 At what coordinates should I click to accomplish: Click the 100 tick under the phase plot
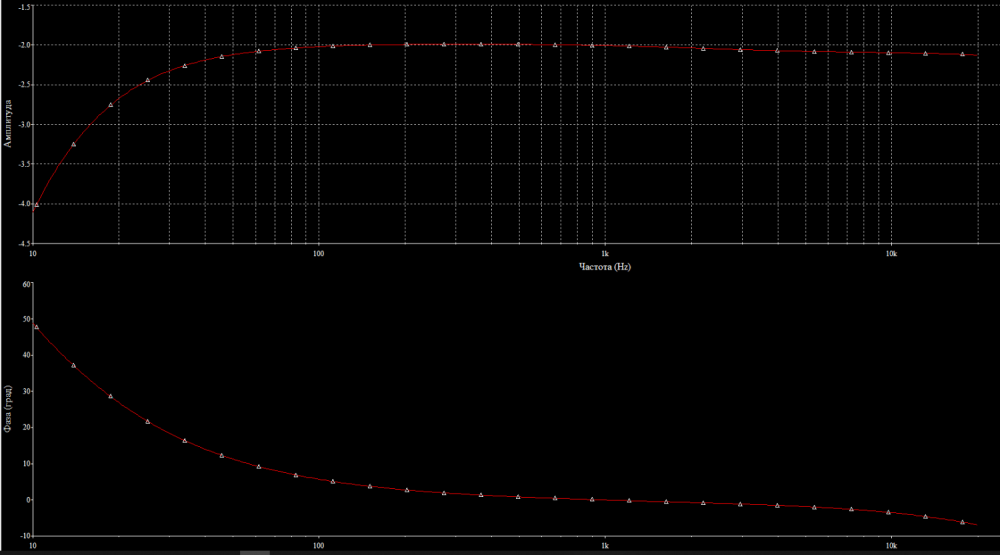click(318, 546)
